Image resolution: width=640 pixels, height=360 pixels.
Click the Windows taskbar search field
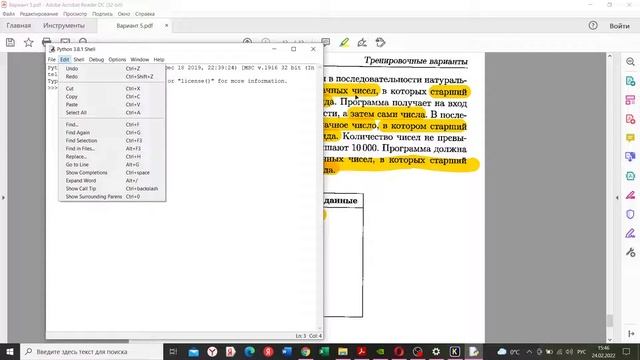(x=91, y=351)
